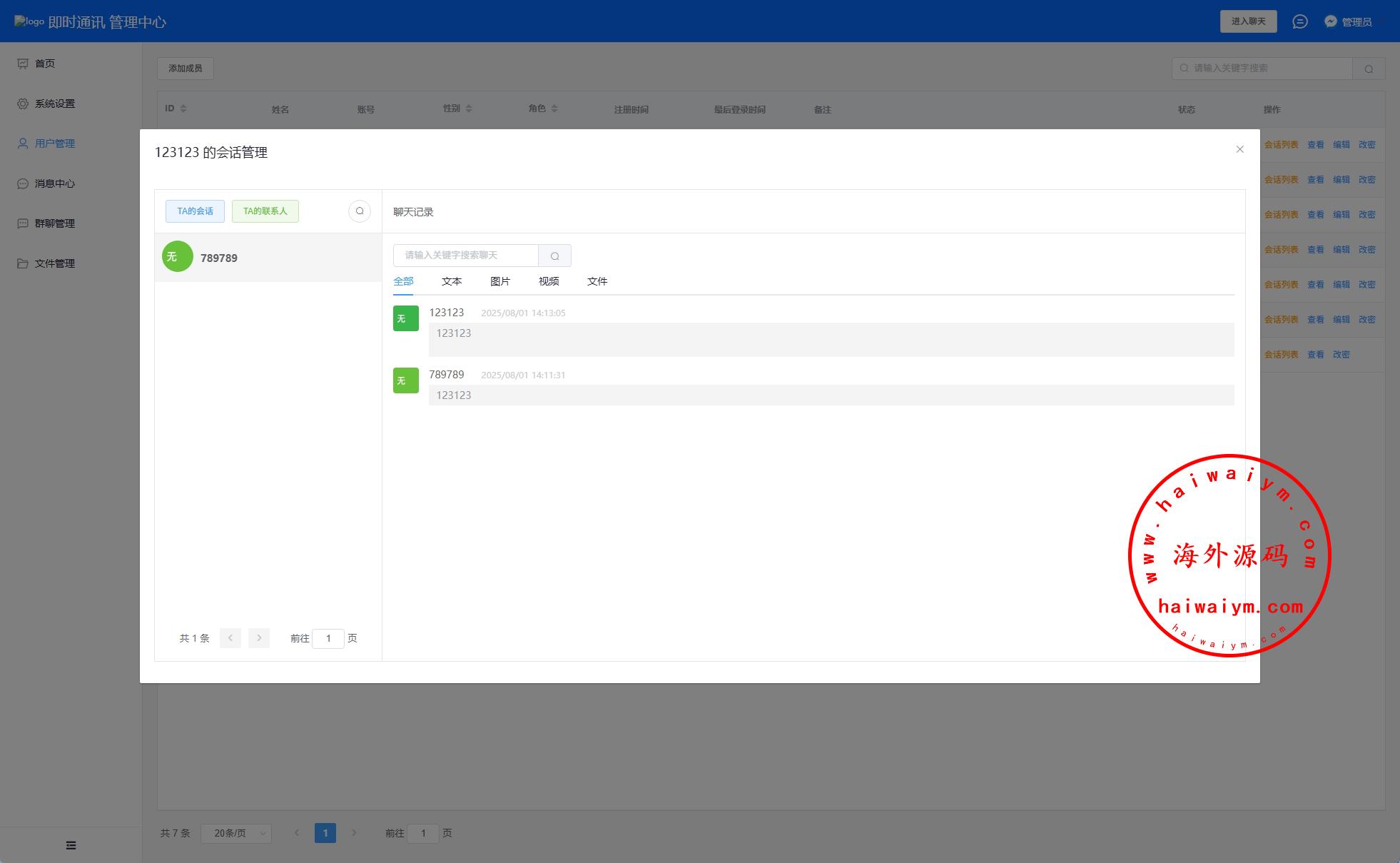This screenshot has height=863, width=1400.
Task: Click the 管理员 account avatar icon
Action: pos(1330,21)
